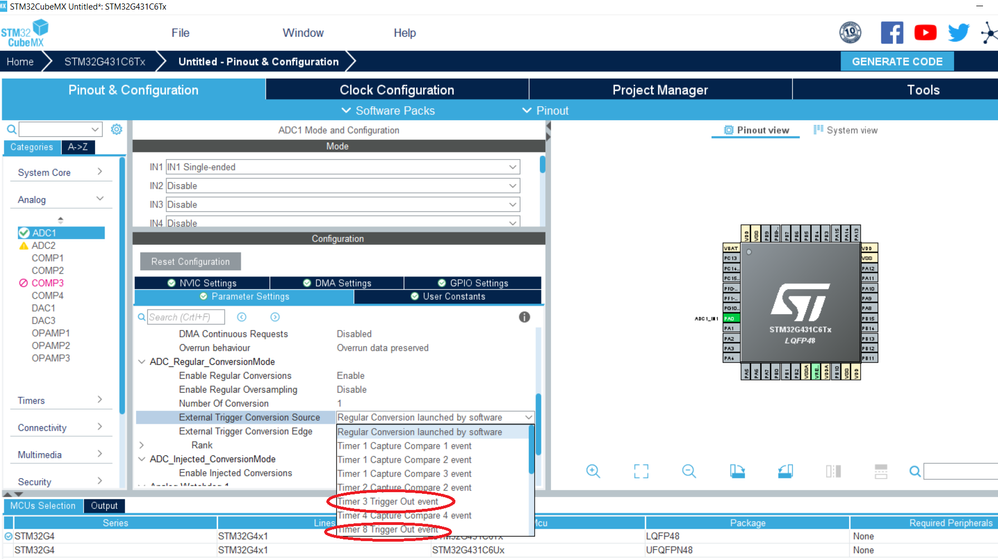The width and height of the screenshot is (998, 559).
Task: Expand Timers category
Action: tap(60, 400)
